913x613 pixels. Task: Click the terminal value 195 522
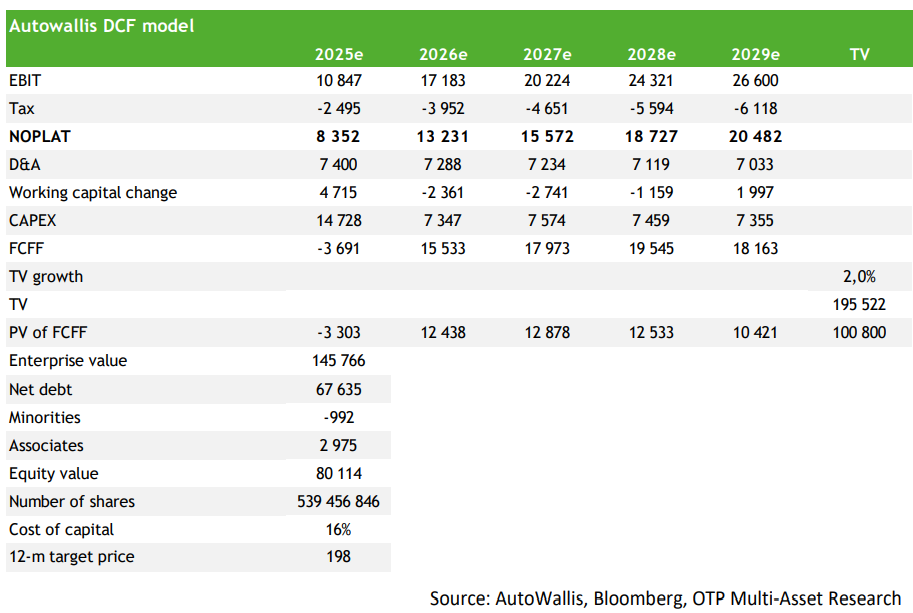point(859,304)
